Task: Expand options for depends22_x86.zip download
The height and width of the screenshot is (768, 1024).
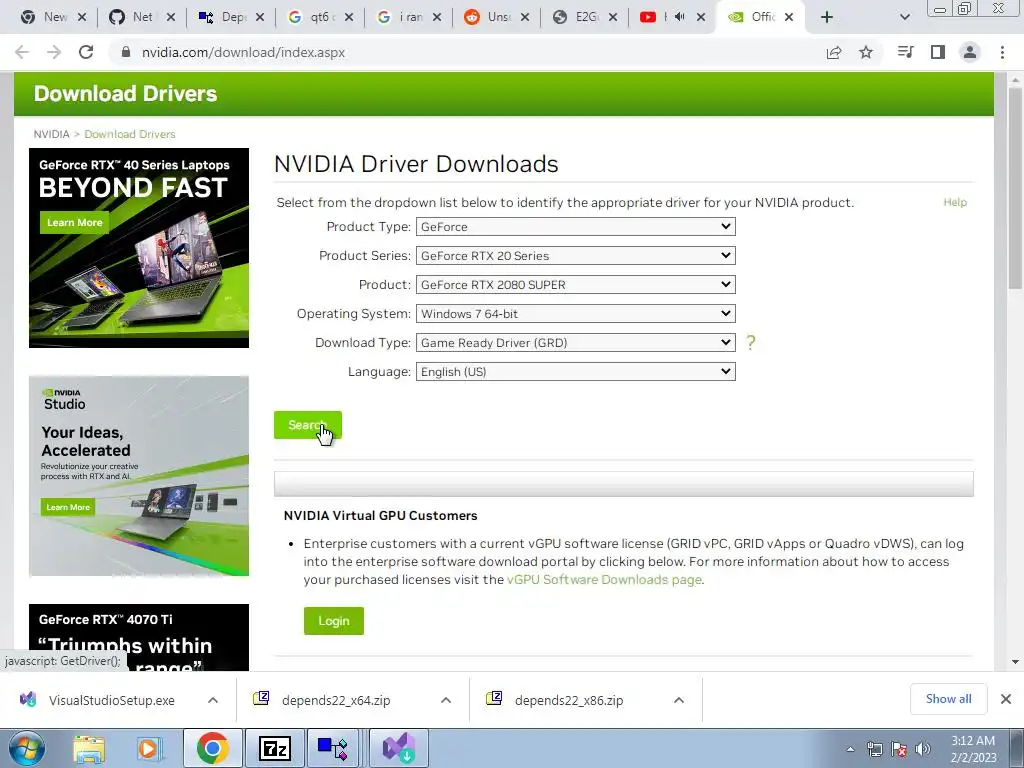Action: 679,700
